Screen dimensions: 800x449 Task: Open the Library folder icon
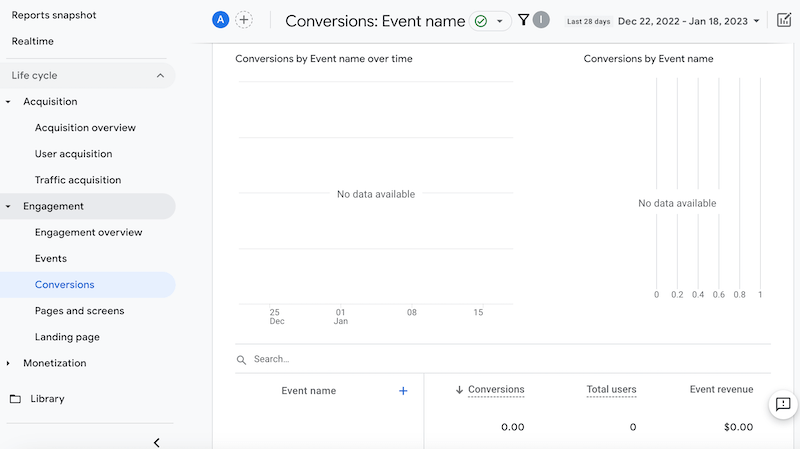point(15,399)
